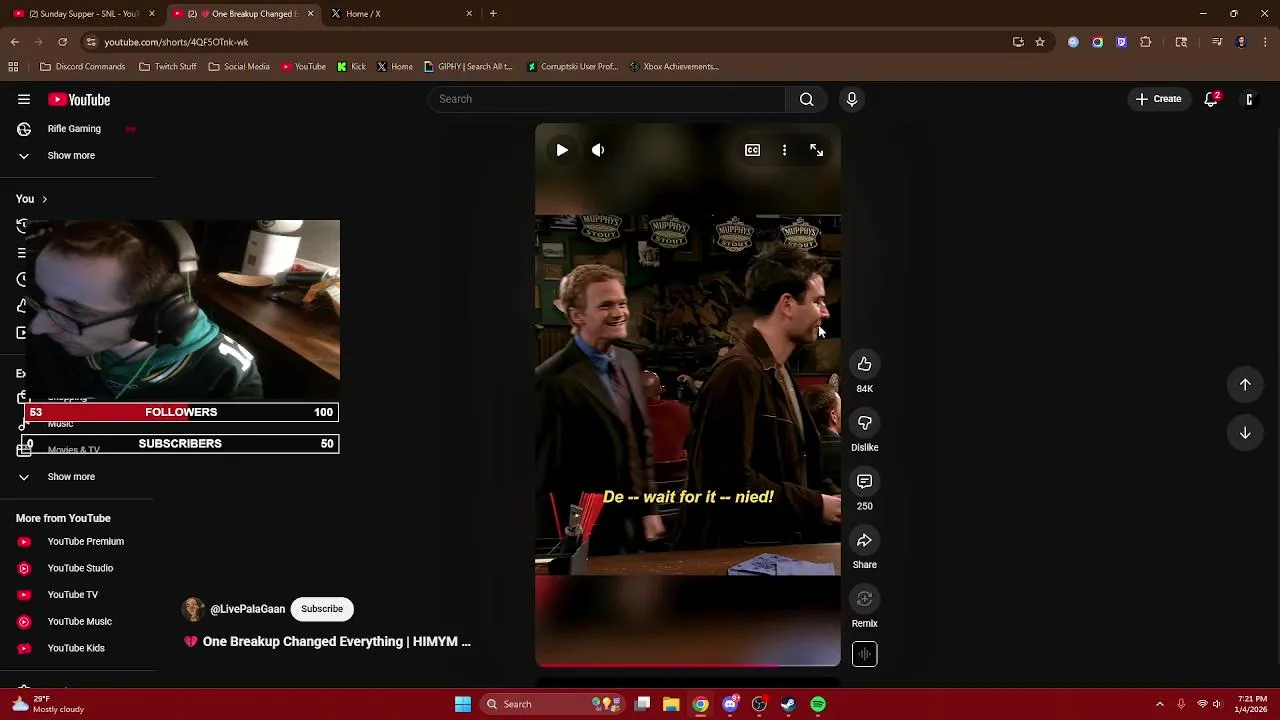Open the Chrome apps grid in bookmarks bar
The height and width of the screenshot is (720, 1280).
[13, 67]
